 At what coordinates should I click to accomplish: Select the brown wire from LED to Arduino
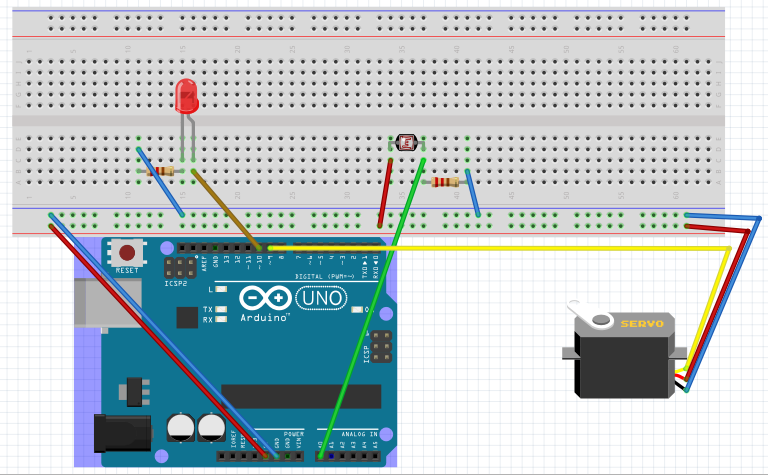[x=226, y=210]
